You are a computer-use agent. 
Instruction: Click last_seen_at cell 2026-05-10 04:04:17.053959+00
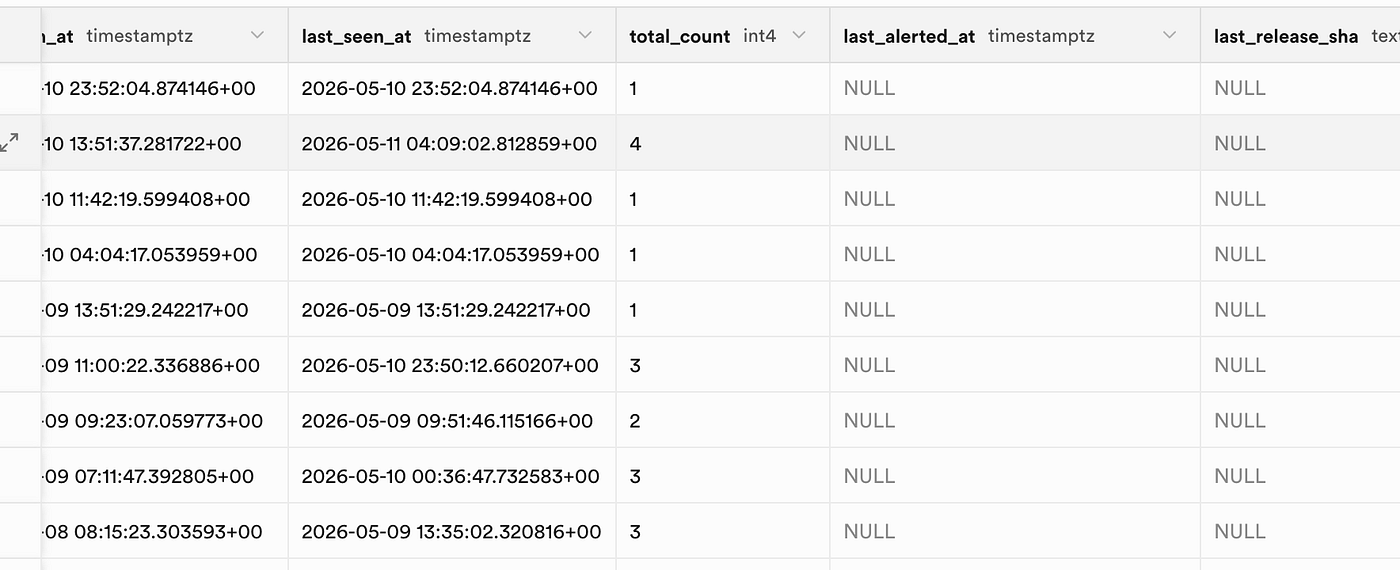(x=452, y=254)
